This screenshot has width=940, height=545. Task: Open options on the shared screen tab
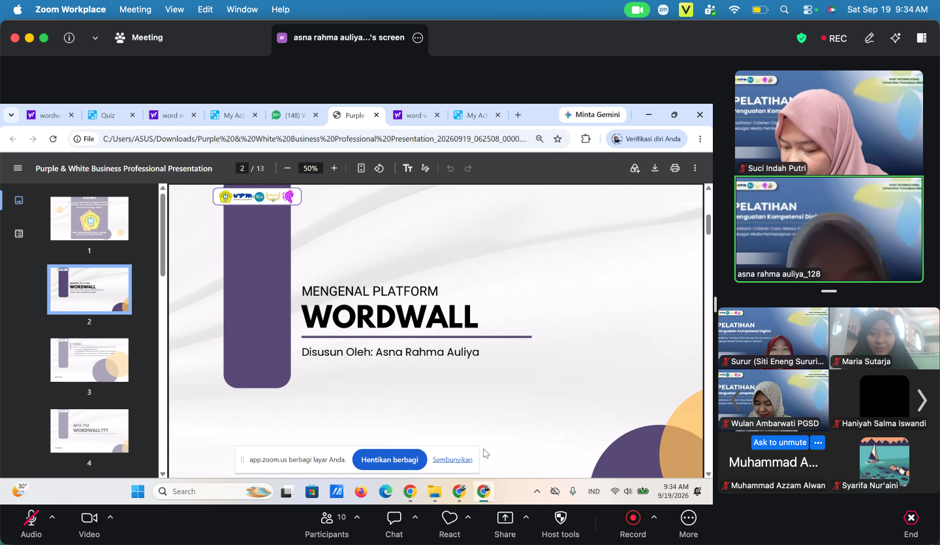point(418,38)
